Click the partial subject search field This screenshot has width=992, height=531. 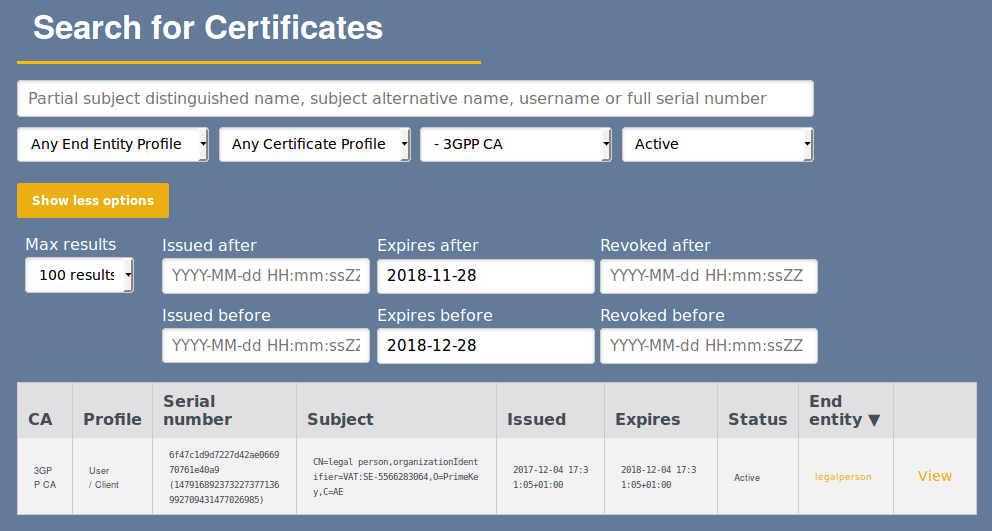pos(415,99)
